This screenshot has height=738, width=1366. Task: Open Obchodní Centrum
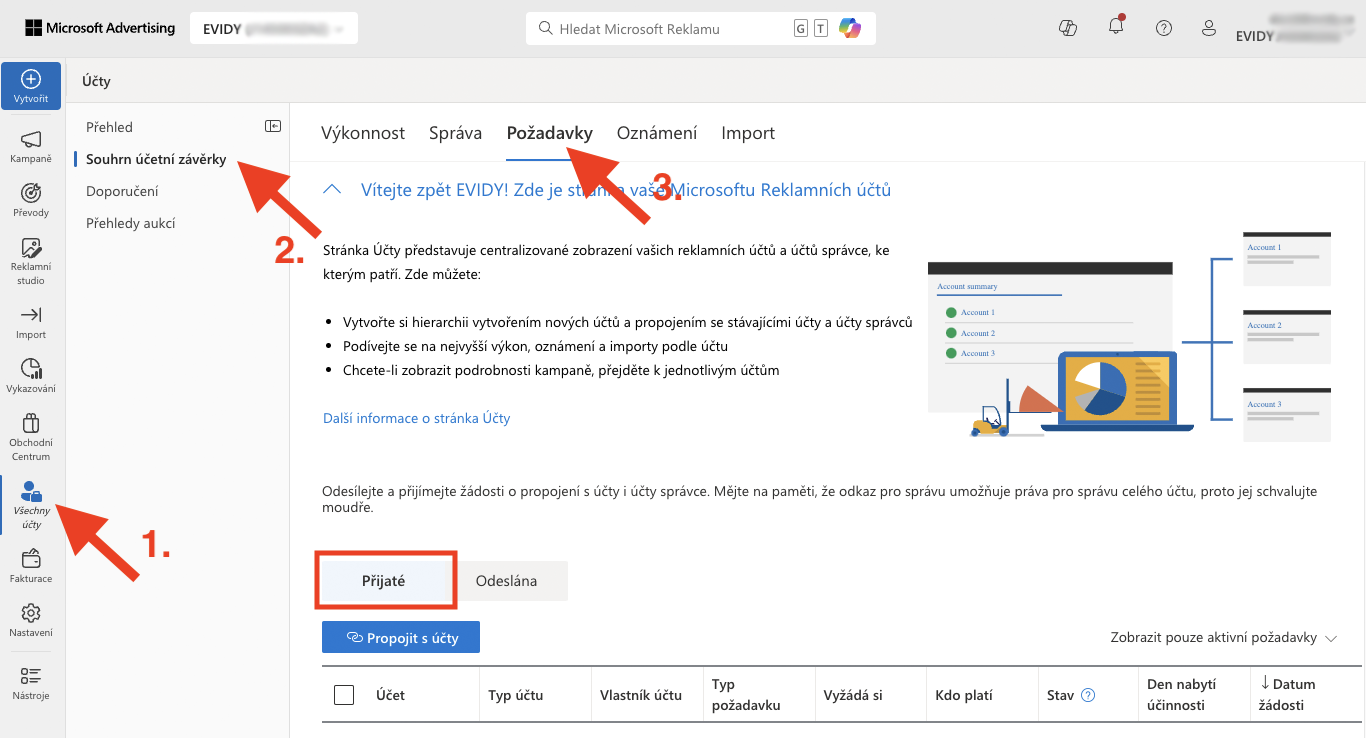[31, 437]
